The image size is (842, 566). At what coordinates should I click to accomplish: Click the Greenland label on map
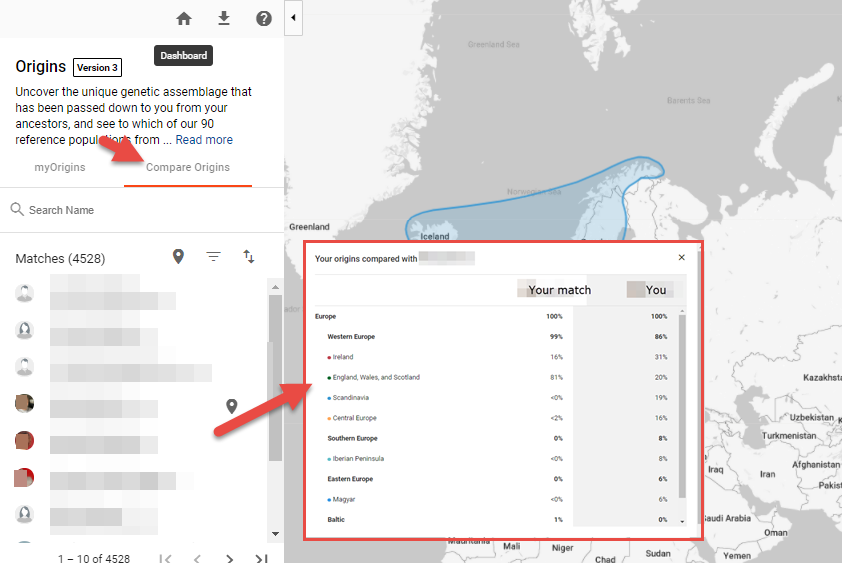pos(309,227)
